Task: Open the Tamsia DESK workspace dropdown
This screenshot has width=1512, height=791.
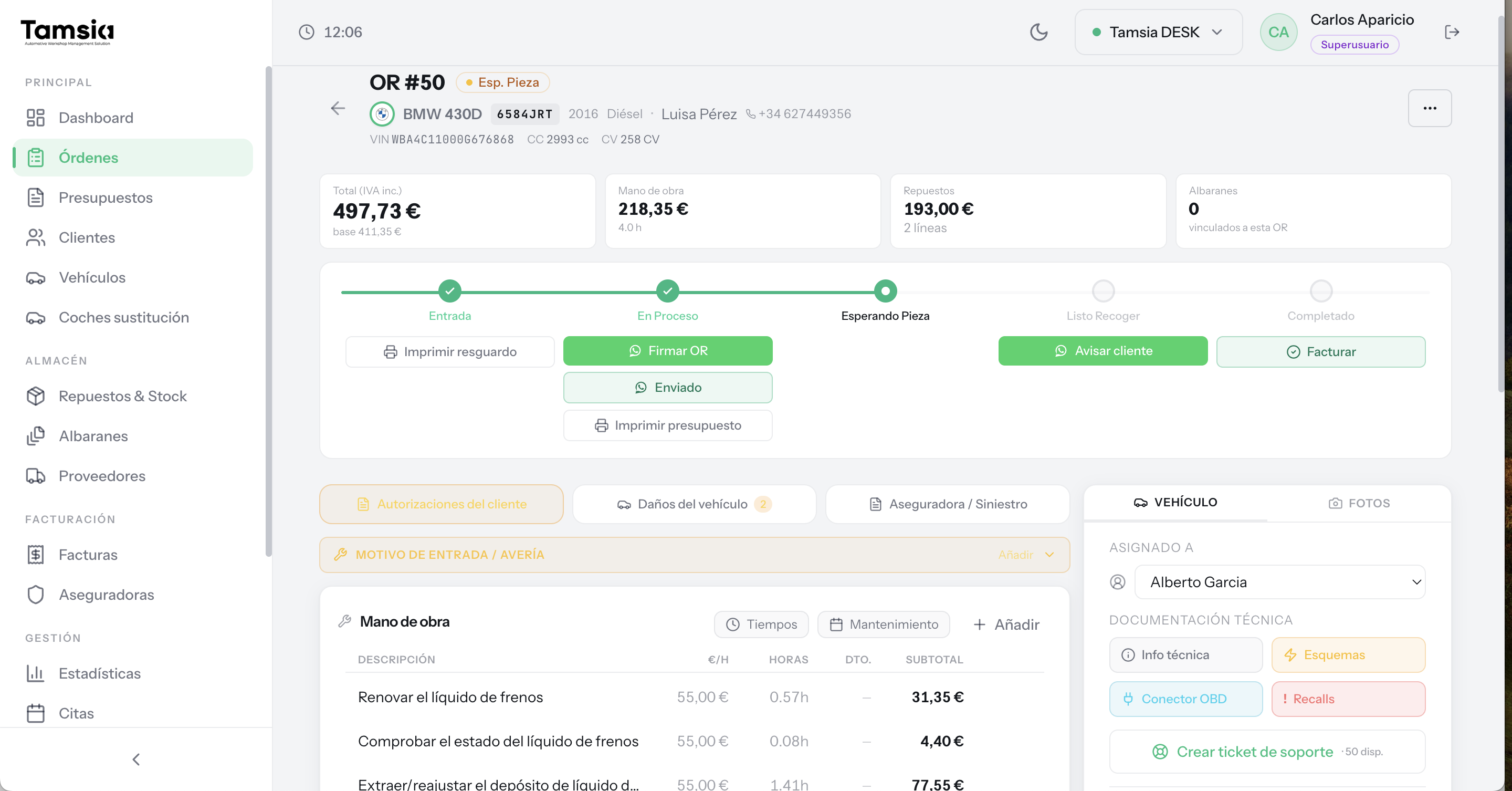Action: [1158, 32]
